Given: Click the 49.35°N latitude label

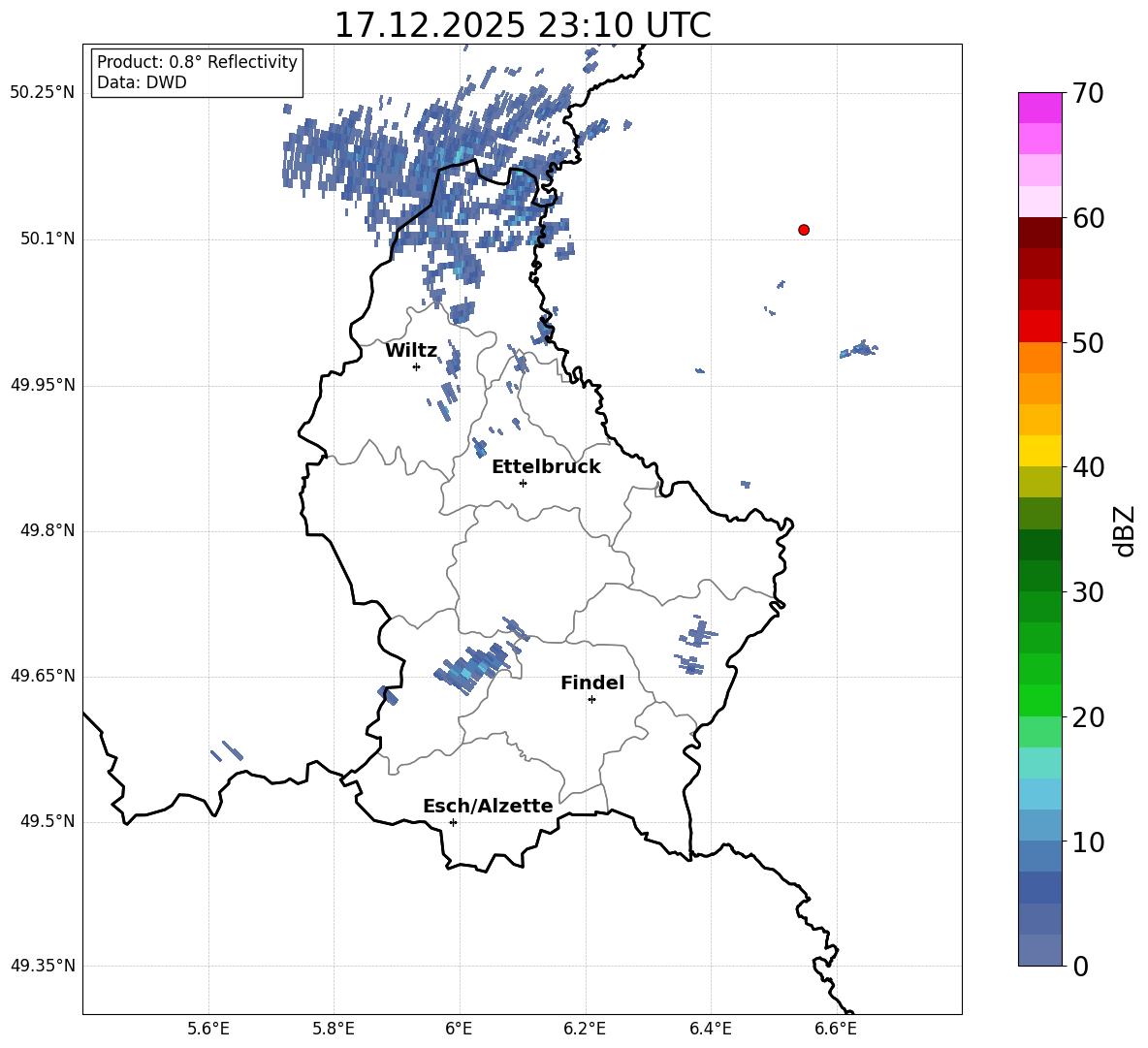Looking at the screenshot, I should click(x=43, y=966).
